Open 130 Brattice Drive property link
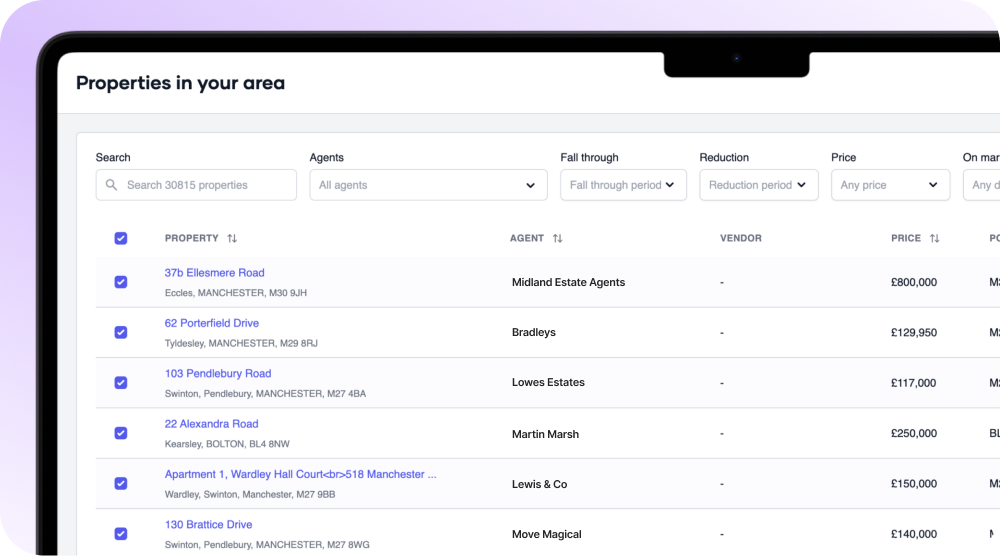This screenshot has width=1000, height=556. click(209, 525)
